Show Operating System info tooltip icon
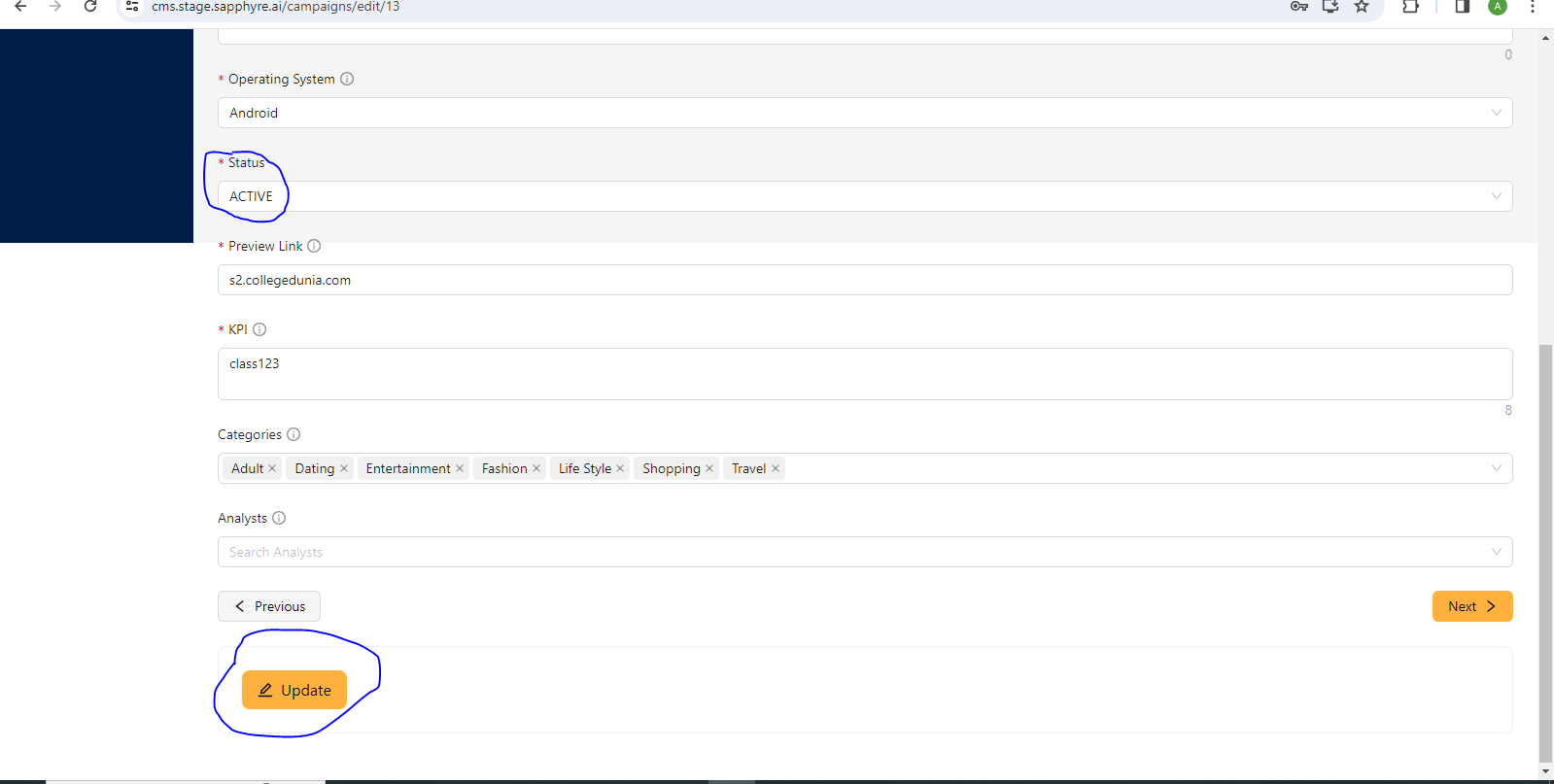 [x=347, y=79]
